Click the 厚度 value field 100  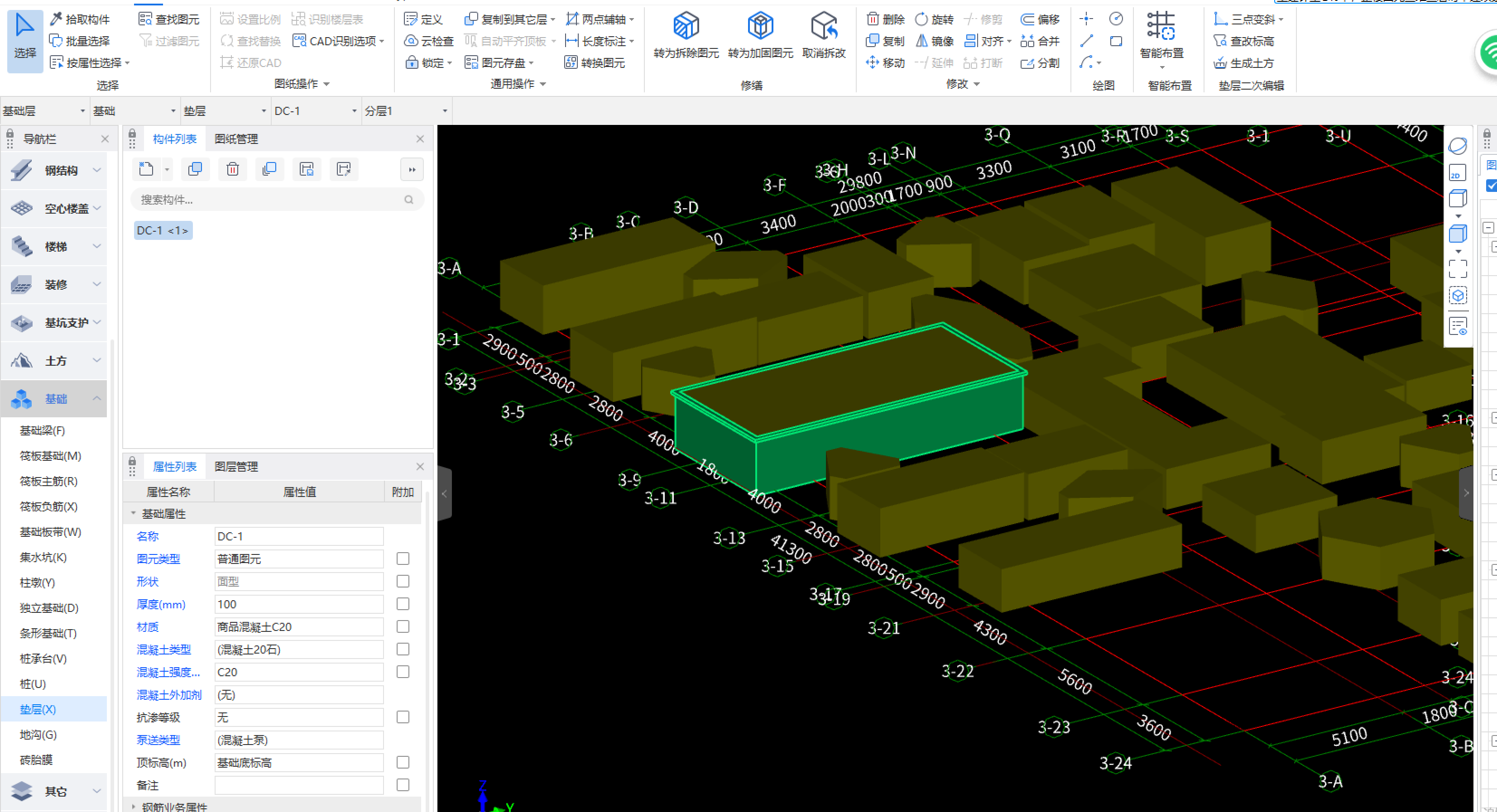(299, 604)
